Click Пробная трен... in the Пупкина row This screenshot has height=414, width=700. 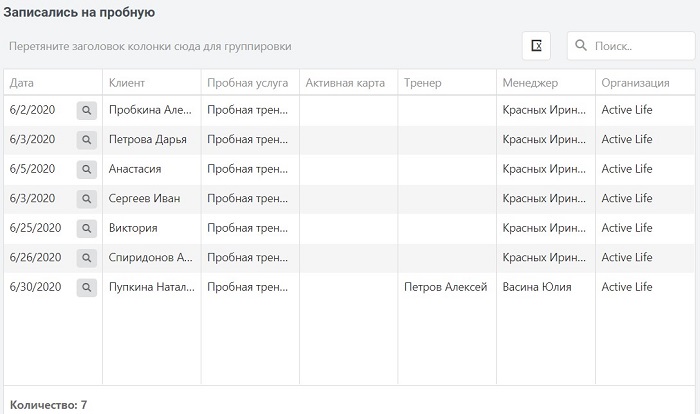click(x=247, y=287)
